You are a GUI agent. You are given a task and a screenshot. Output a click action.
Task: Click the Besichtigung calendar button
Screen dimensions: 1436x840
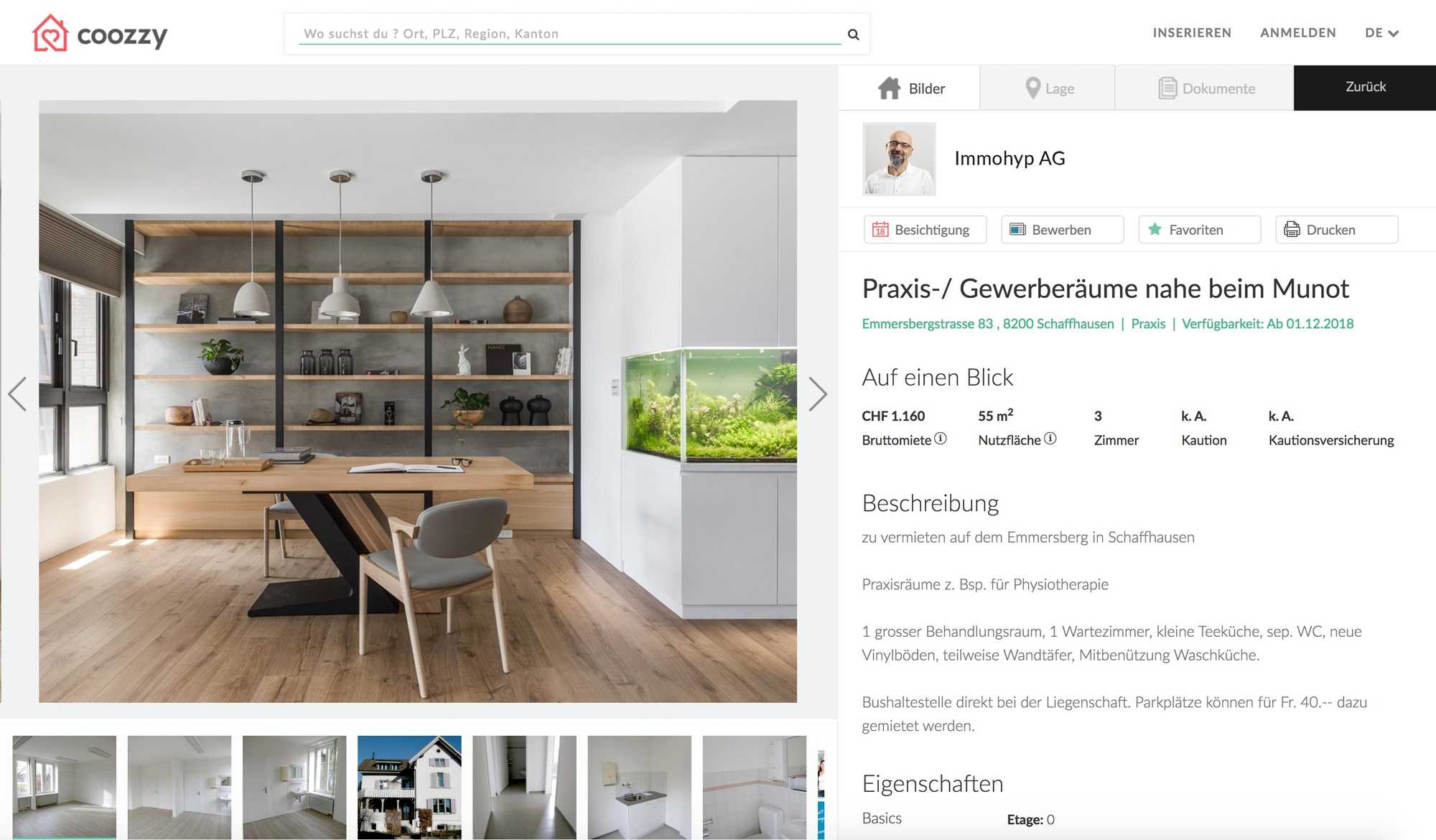[925, 230]
